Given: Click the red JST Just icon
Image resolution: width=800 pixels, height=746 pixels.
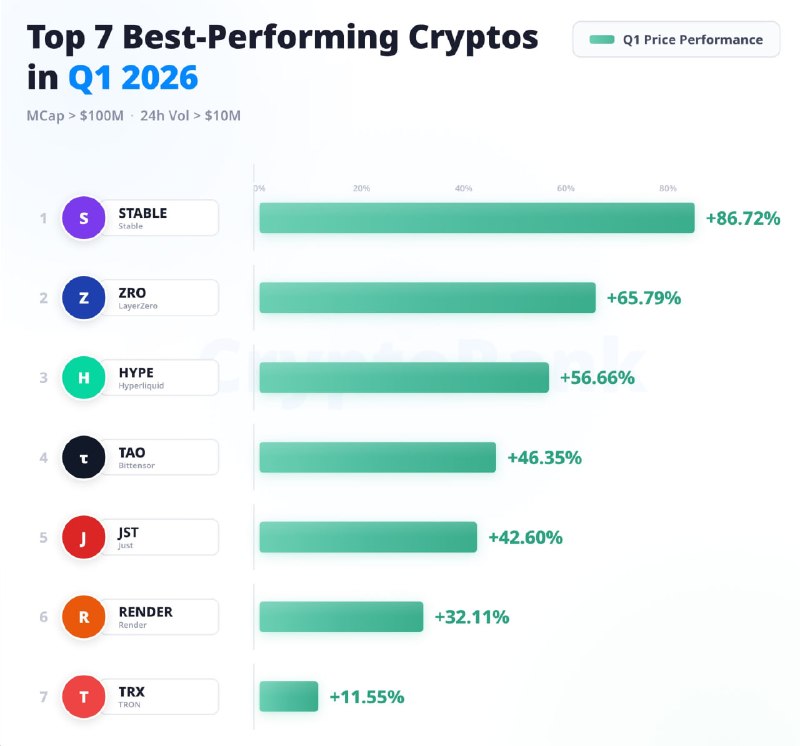Looking at the screenshot, I should tap(84, 537).
